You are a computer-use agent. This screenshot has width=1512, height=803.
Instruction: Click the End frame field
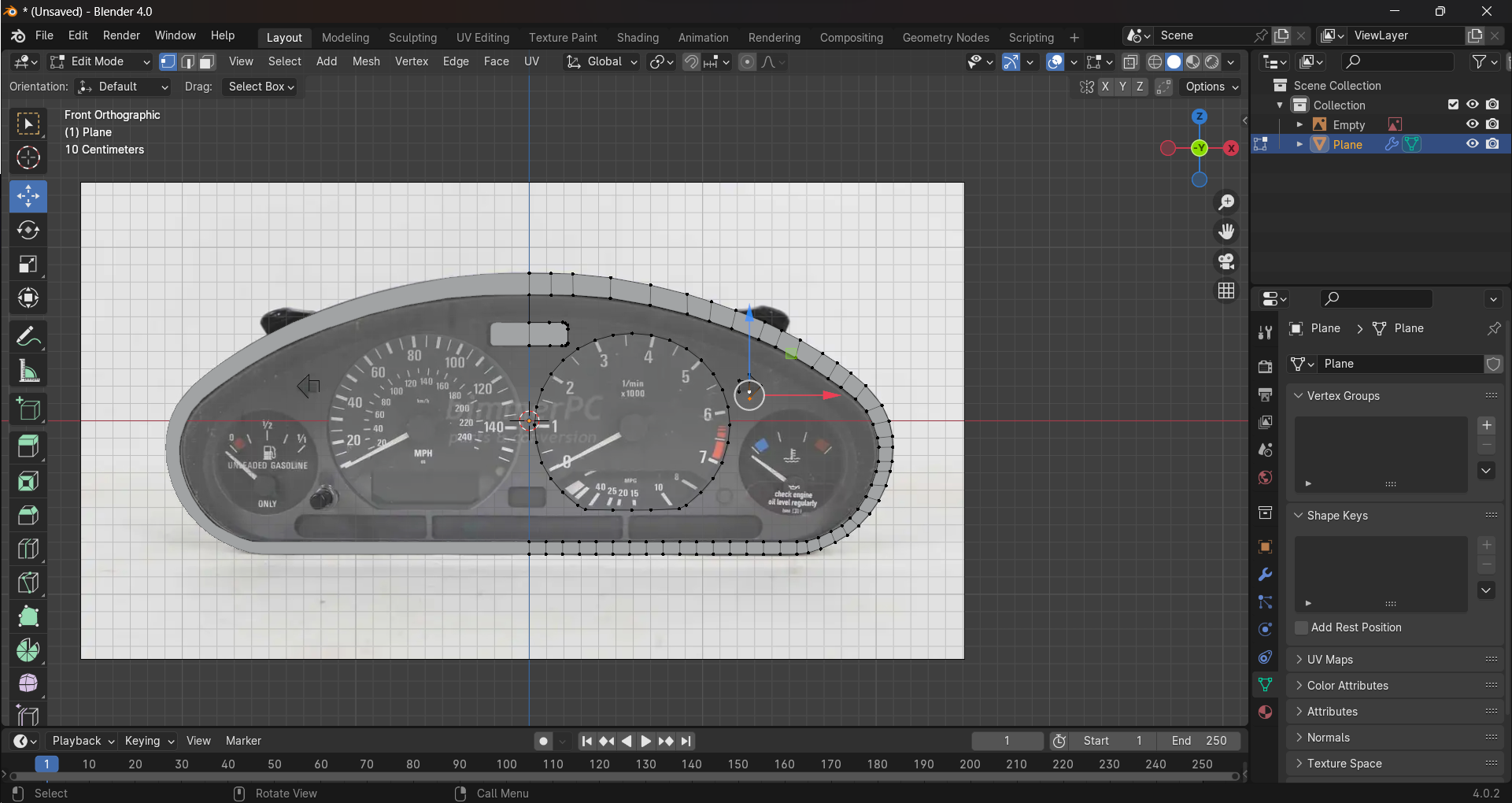point(1199,741)
